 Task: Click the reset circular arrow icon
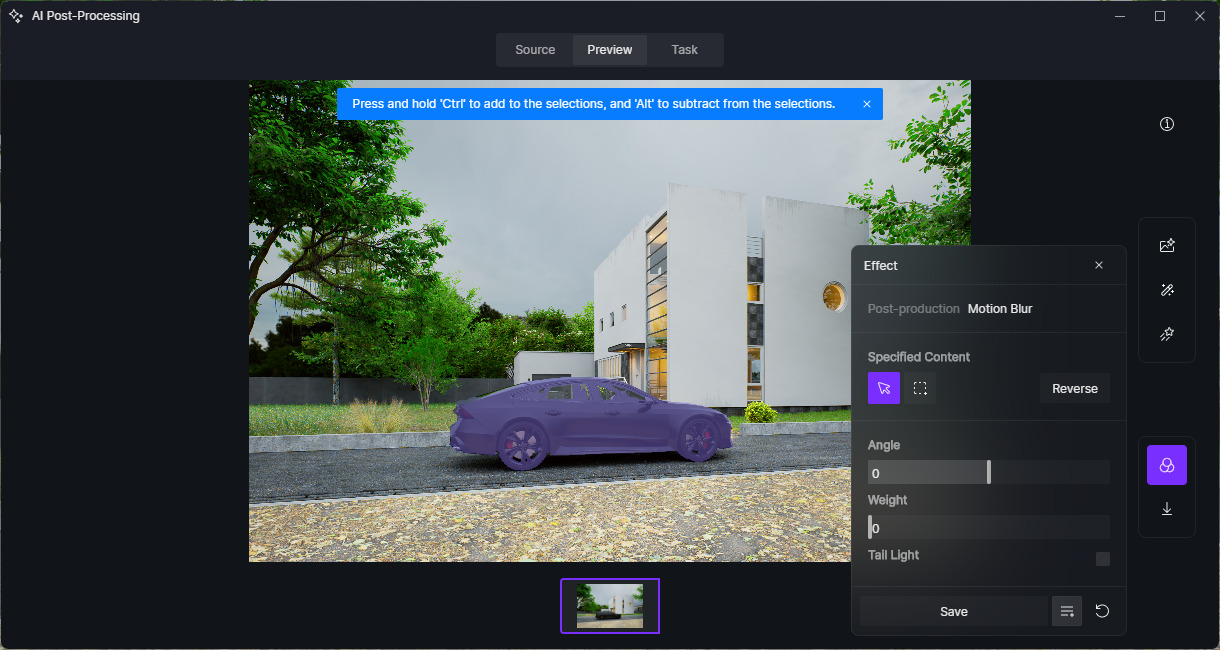pyautogui.click(x=1102, y=611)
